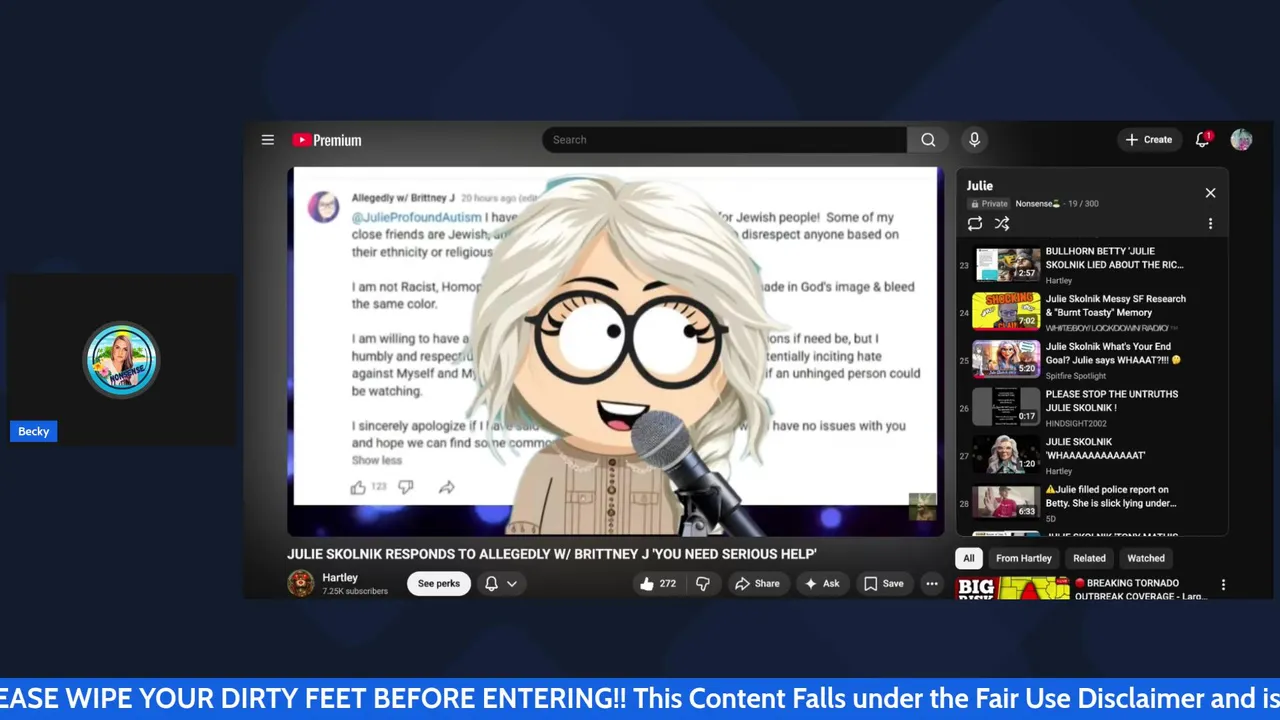
Task: Open more actions ellipsis under video
Action: tap(932, 584)
